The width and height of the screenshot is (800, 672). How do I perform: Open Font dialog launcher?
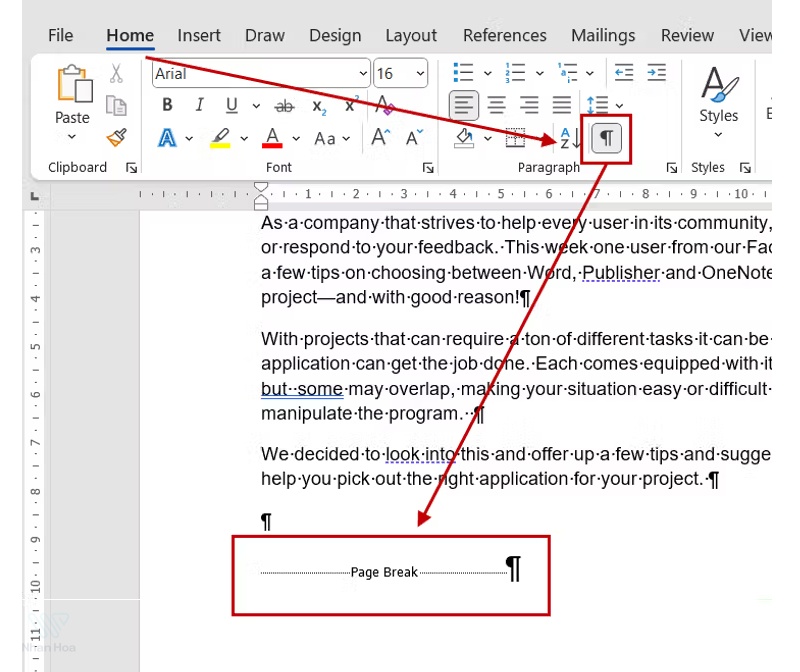point(428,168)
